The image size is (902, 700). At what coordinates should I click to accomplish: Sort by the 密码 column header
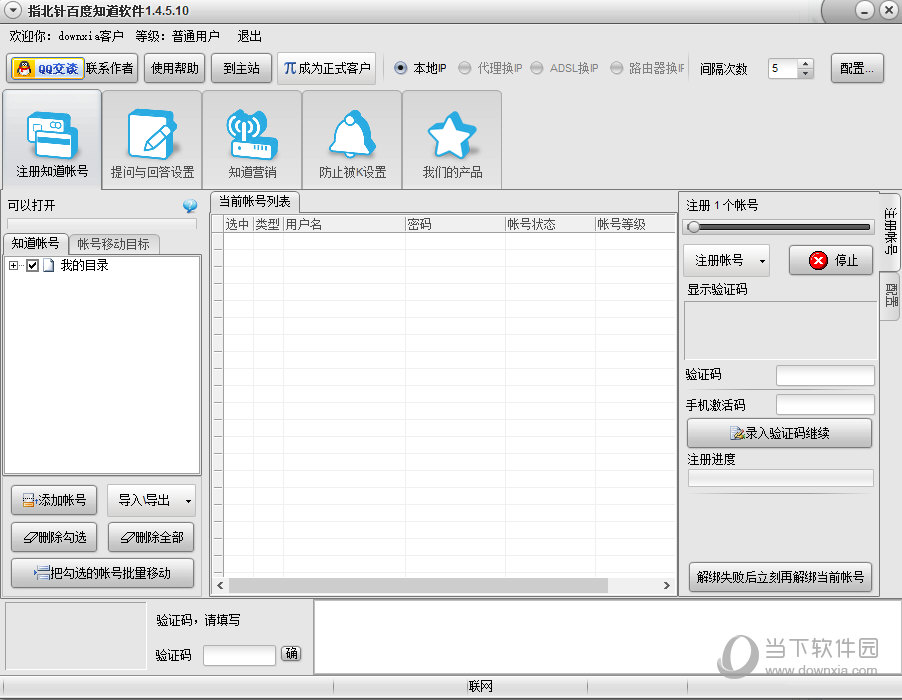(x=455, y=224)
